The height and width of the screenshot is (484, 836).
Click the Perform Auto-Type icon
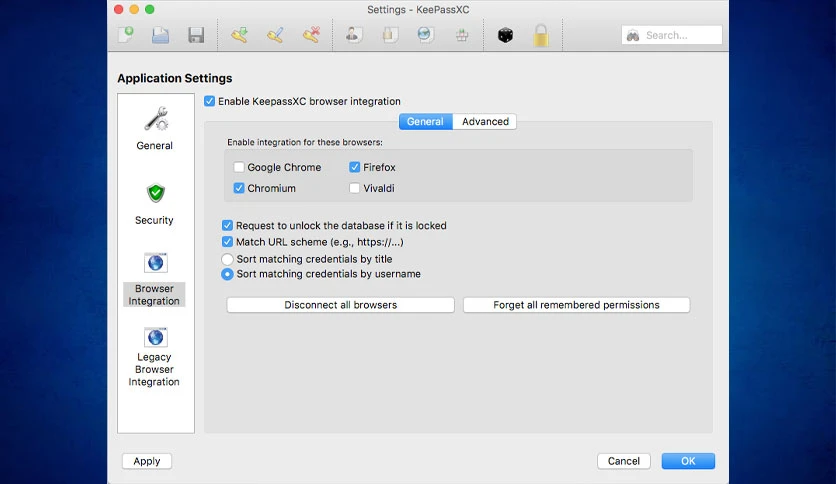click(x=462, y=35)
